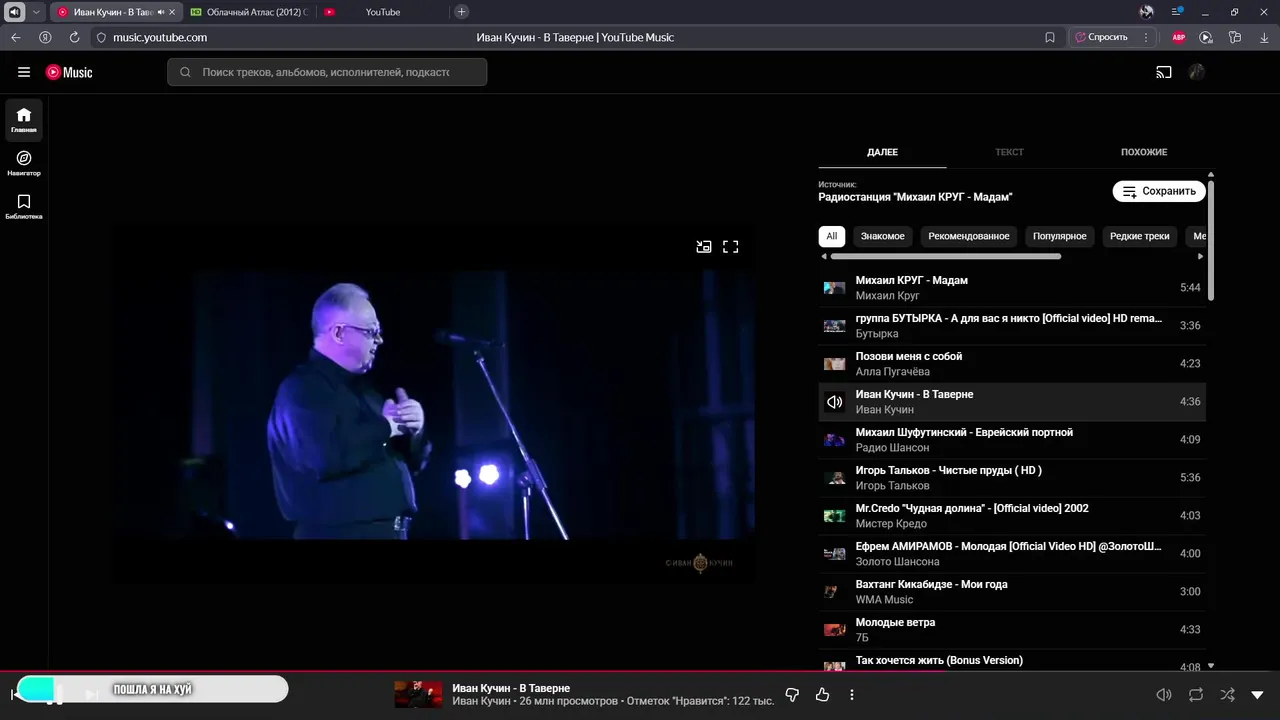1280x720 pixels.
Task: Save the queue with Сохранить button
Action: 1159,191
